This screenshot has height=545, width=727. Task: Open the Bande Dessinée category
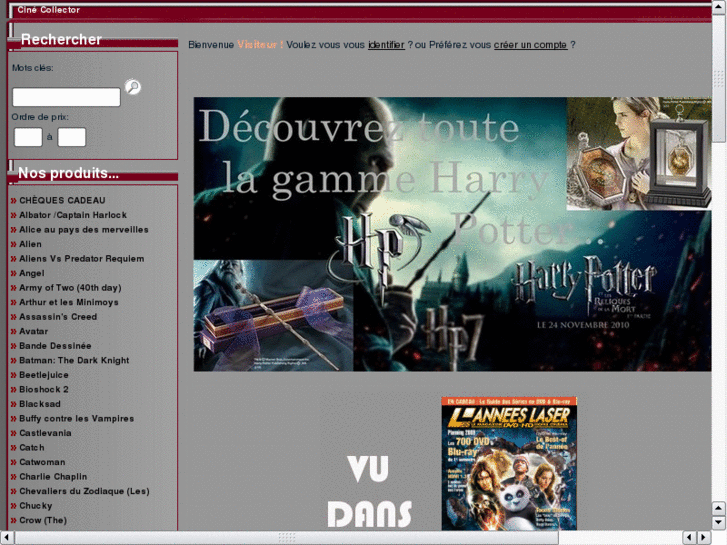[55, 346]
